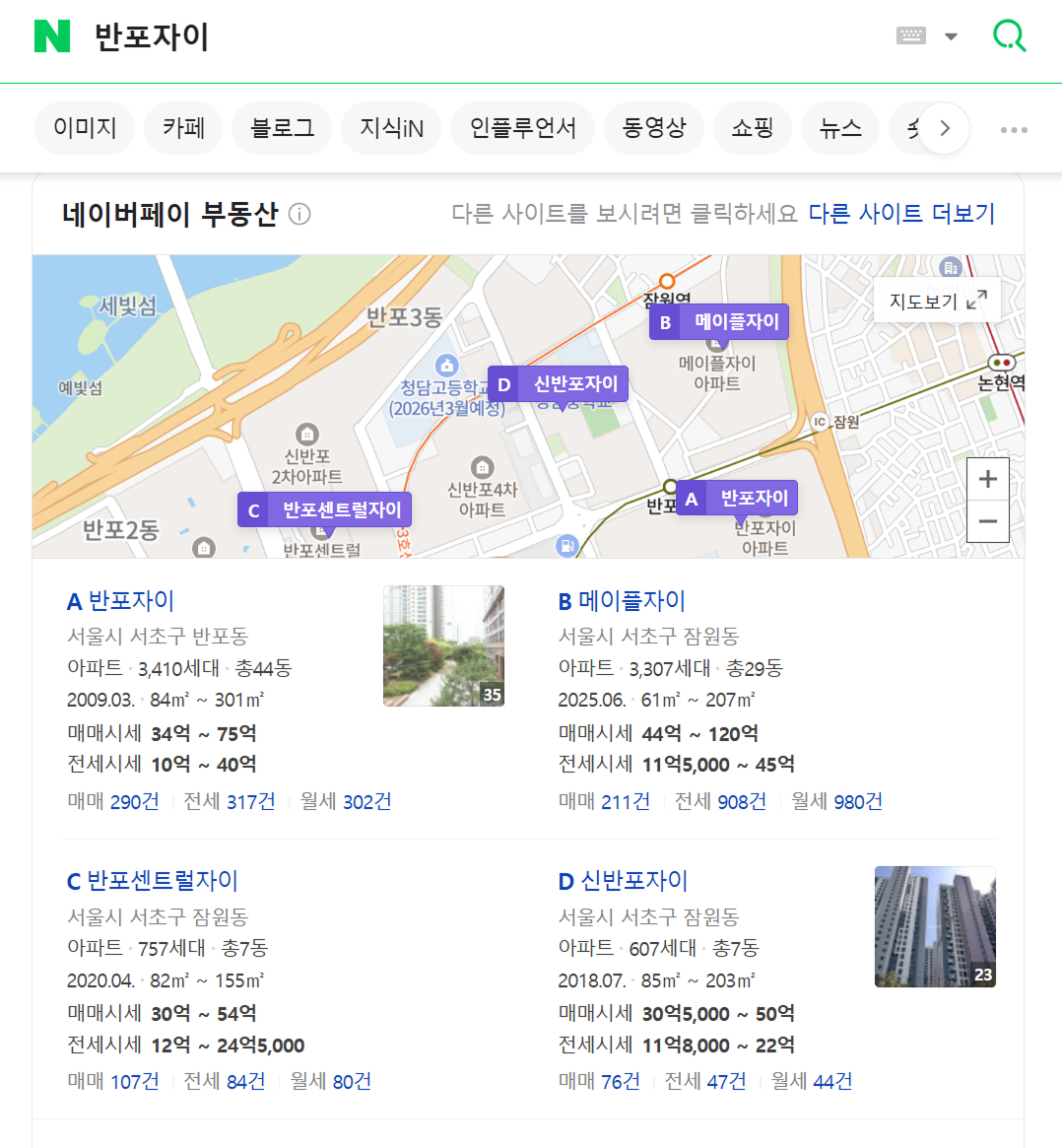Click the info icon beside 네이버페이 부동산

coord(299,215)
